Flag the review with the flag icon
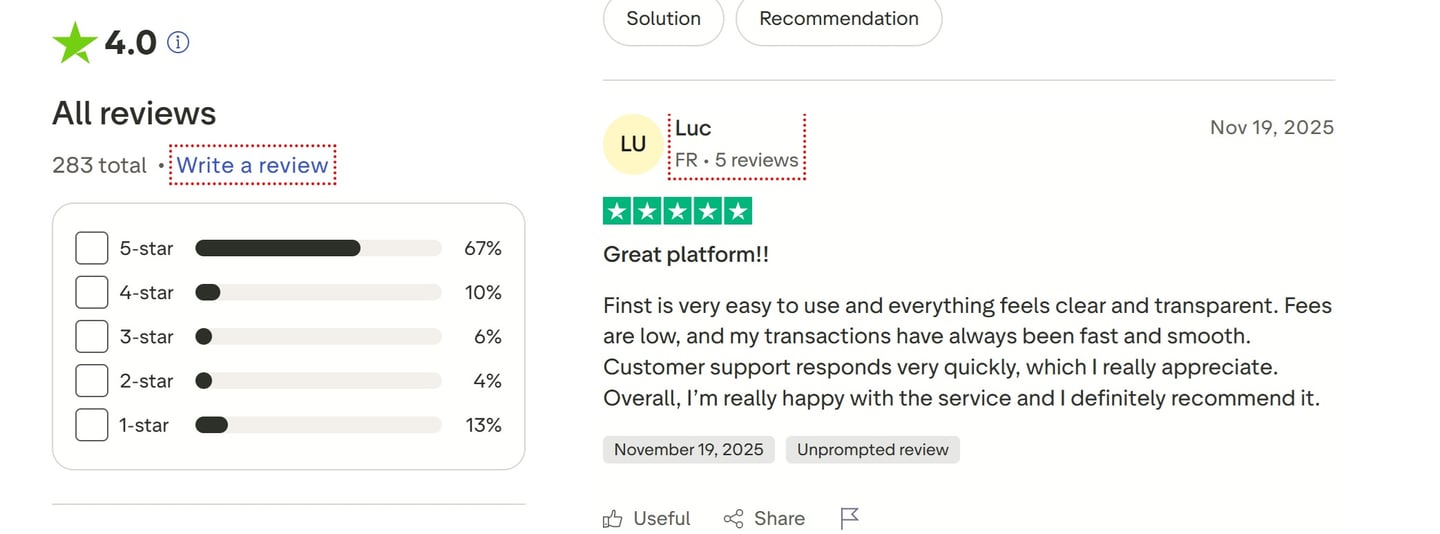Image resolution: width=1440 pixels, height=534 pixels. [x=849, y=518]
